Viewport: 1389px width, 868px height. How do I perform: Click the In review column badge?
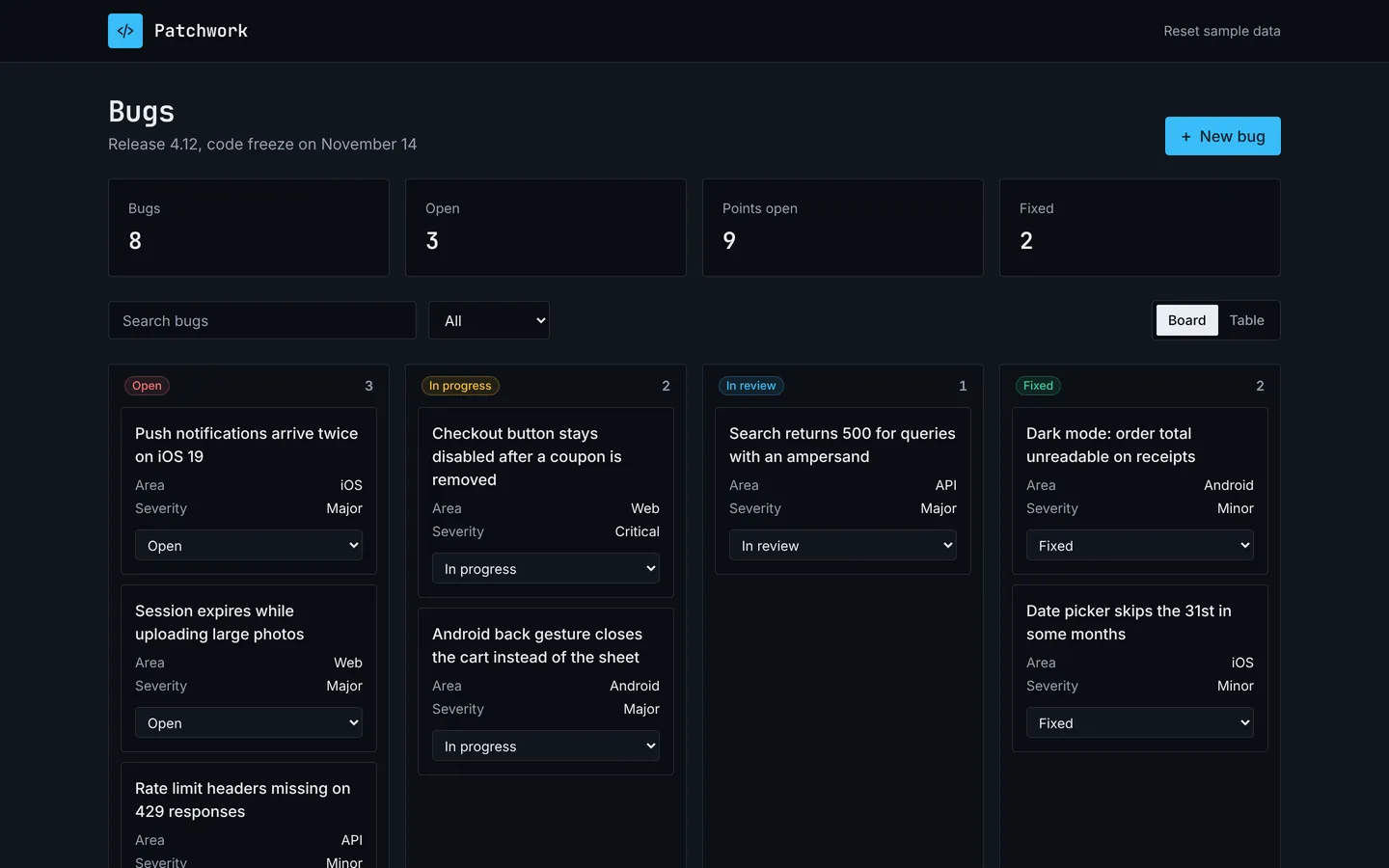pos(750,386)
